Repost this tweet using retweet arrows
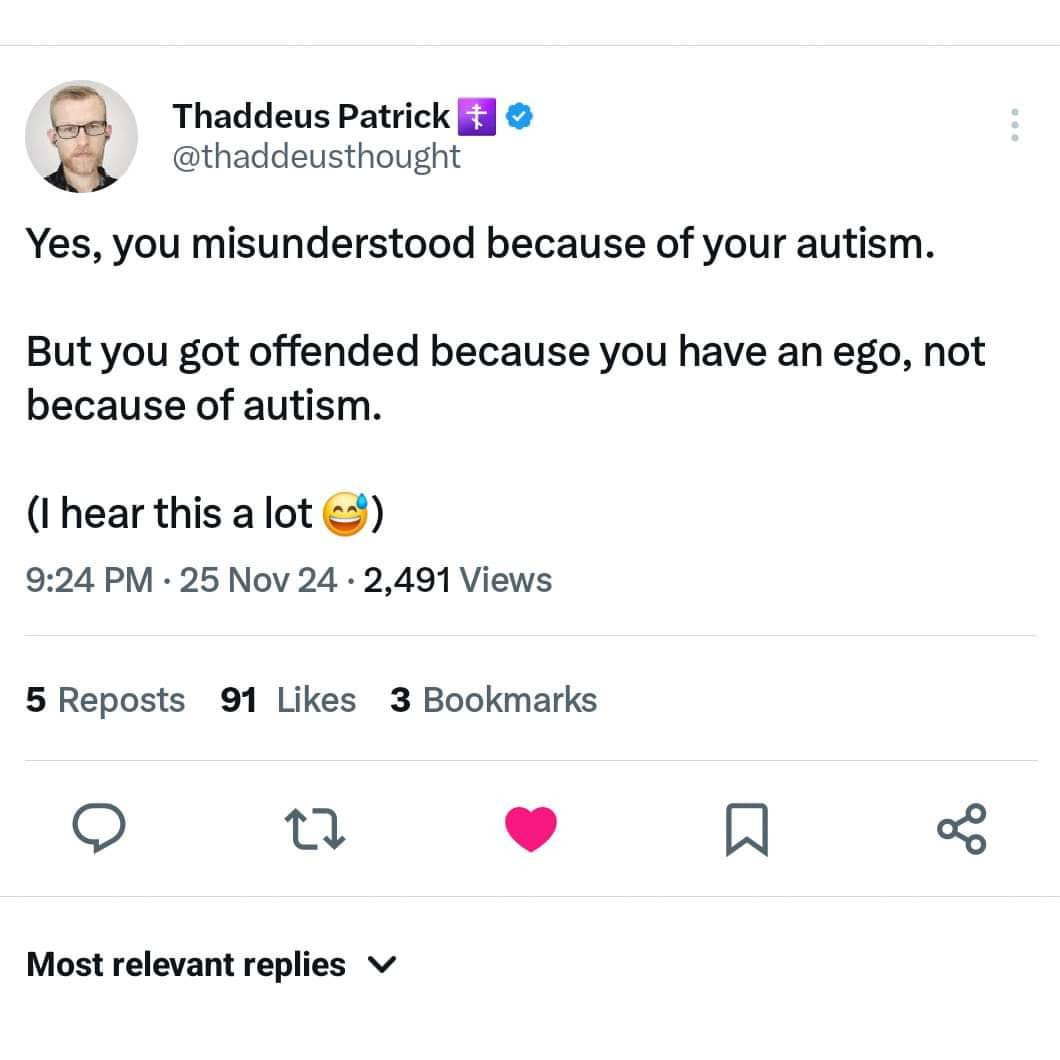Image resolution: width=1060 pixels, height=1060 pixels. (315, 829)
